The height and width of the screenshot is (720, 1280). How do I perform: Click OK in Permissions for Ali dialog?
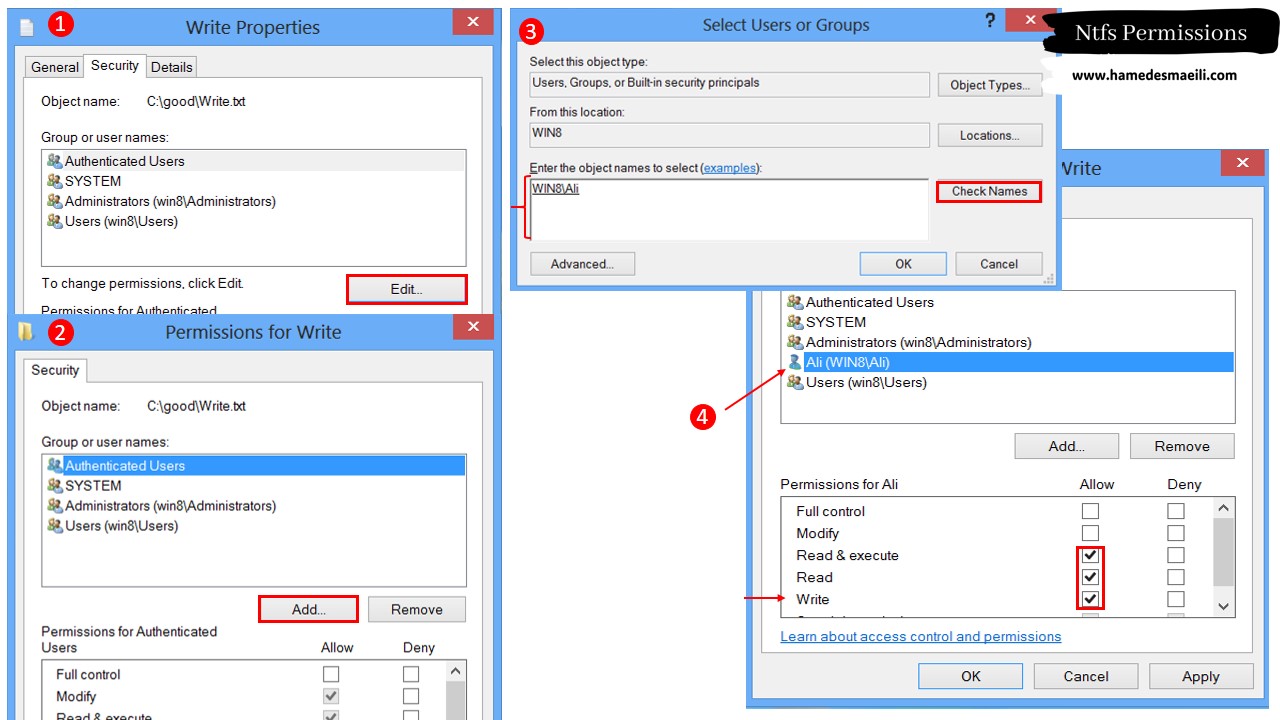coord(971,676)
